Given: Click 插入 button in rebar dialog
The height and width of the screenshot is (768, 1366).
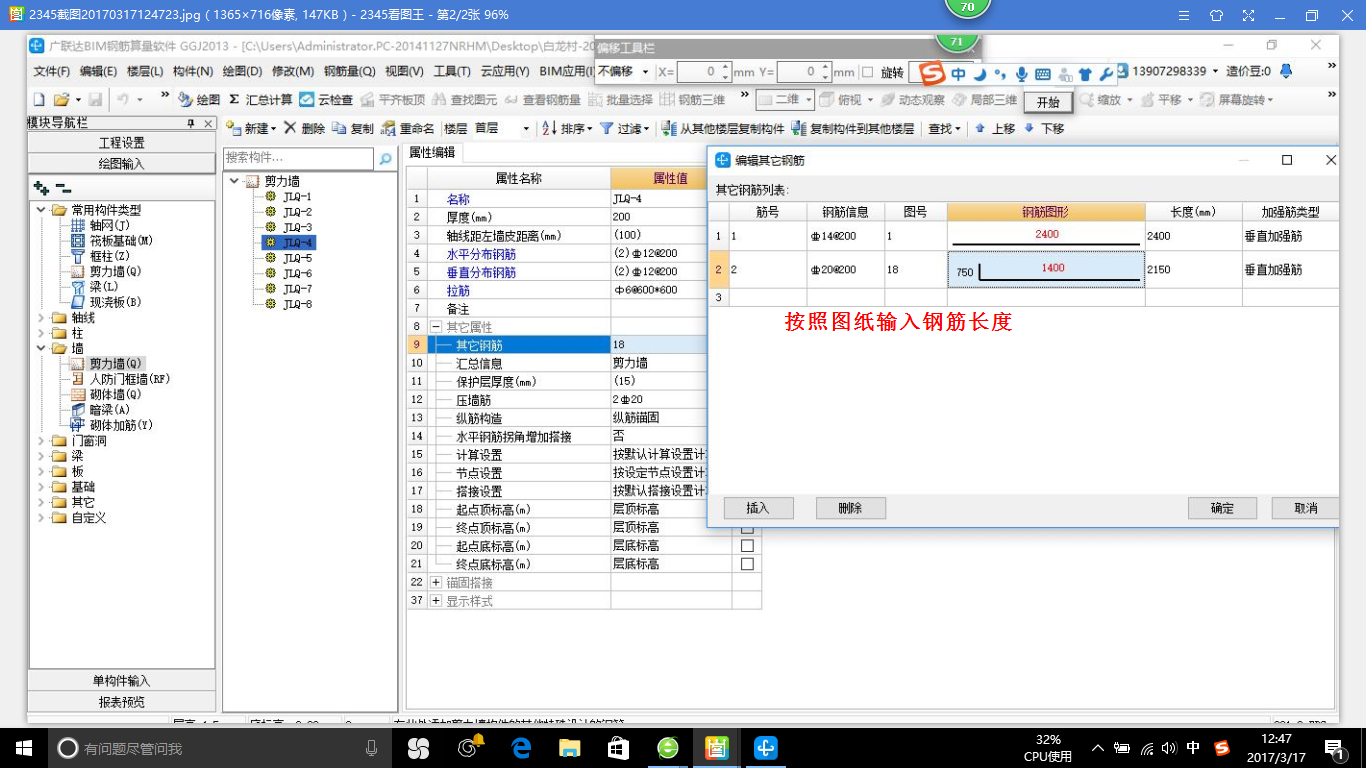Looking at the screenshot, I should 758,508.
